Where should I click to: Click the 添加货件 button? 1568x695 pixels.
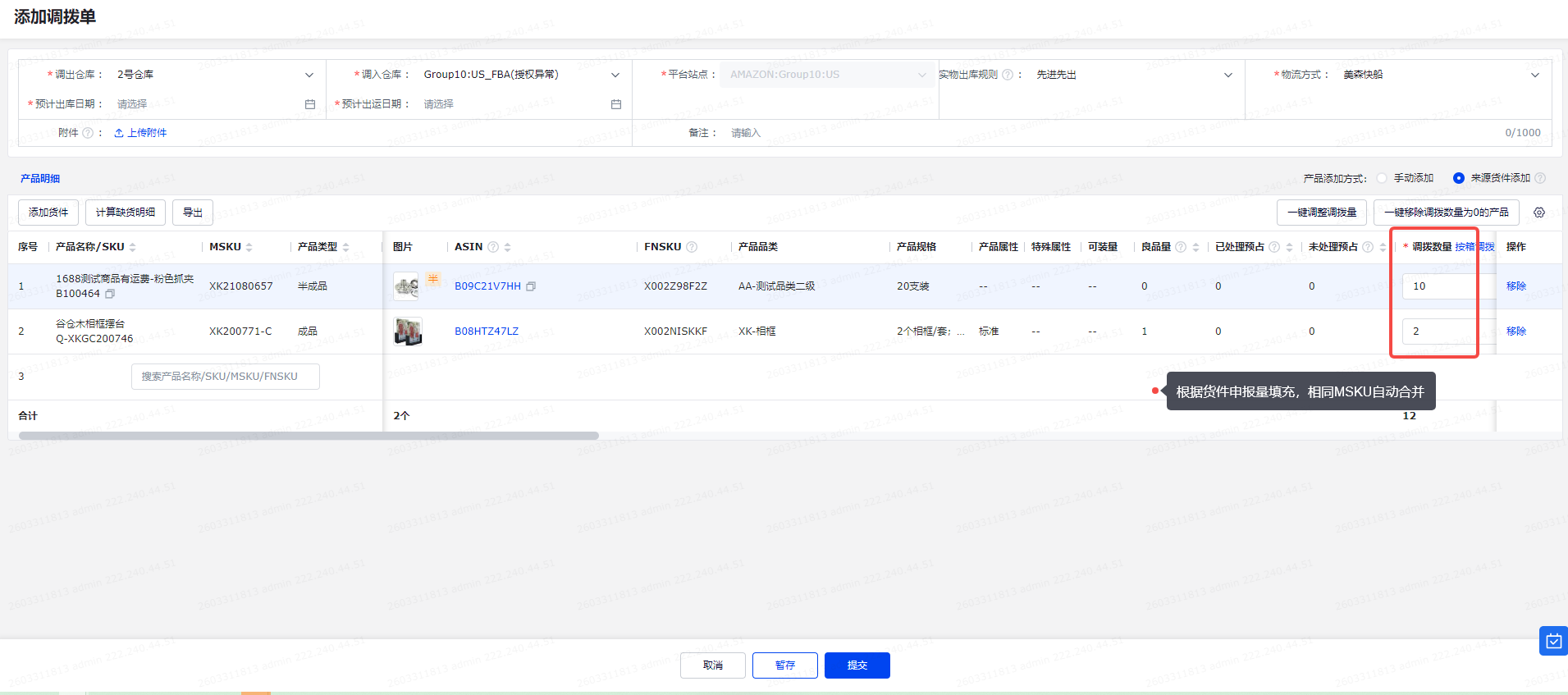click(48, 213)
